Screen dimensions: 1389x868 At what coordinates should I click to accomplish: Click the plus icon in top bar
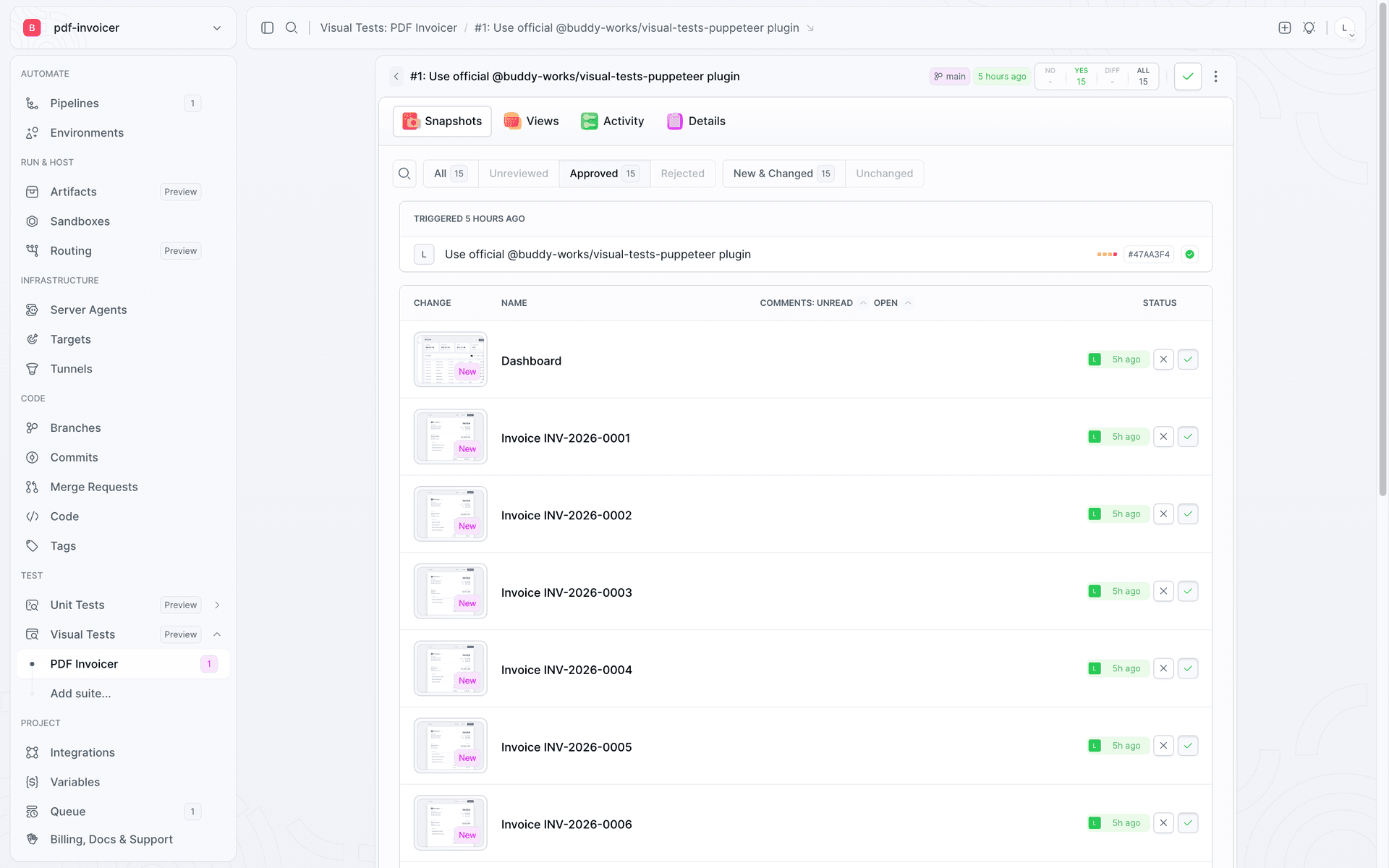pos(1285,27)
